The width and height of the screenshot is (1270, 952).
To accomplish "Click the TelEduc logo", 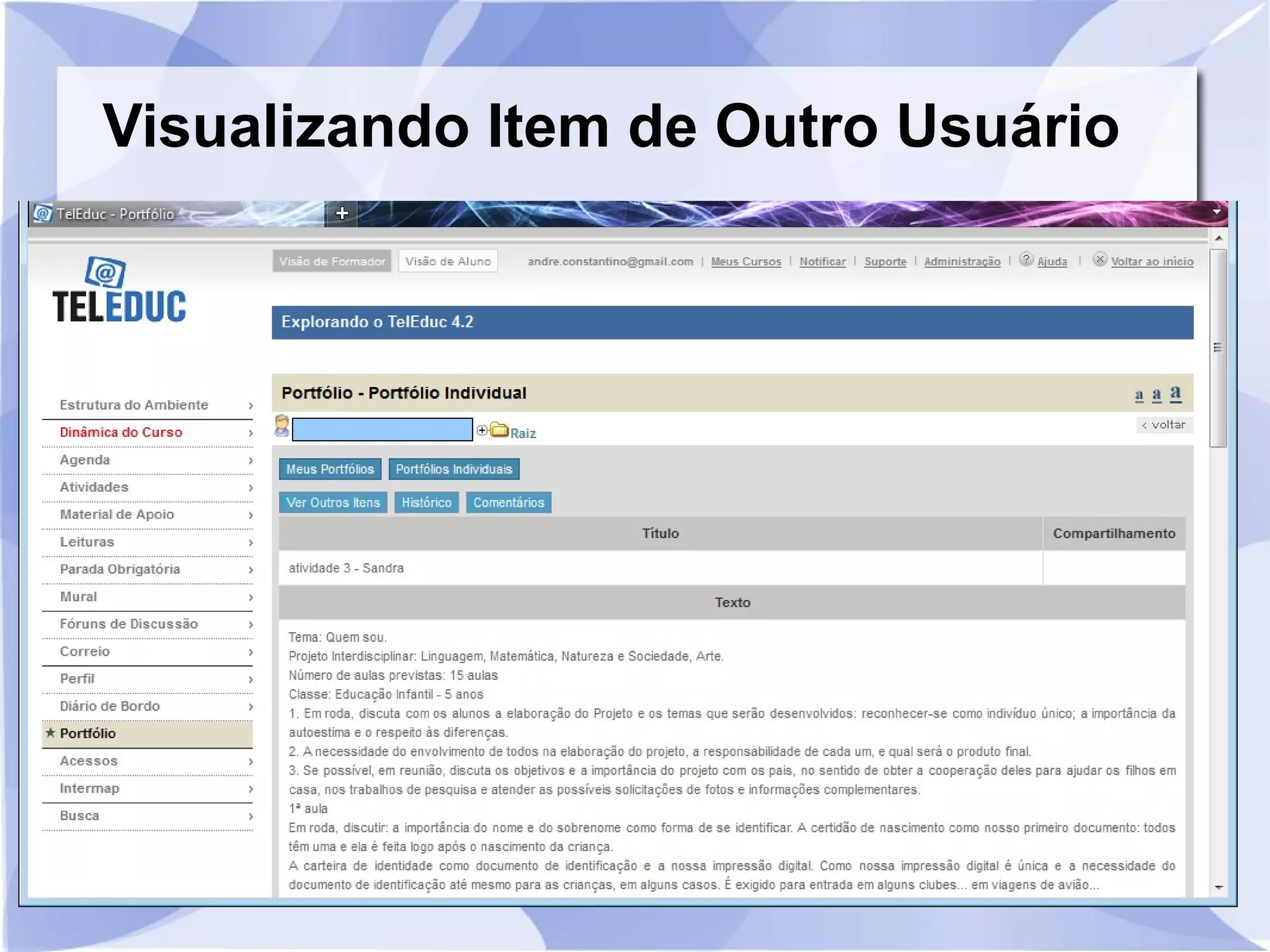I will click(x=119, y=290).
